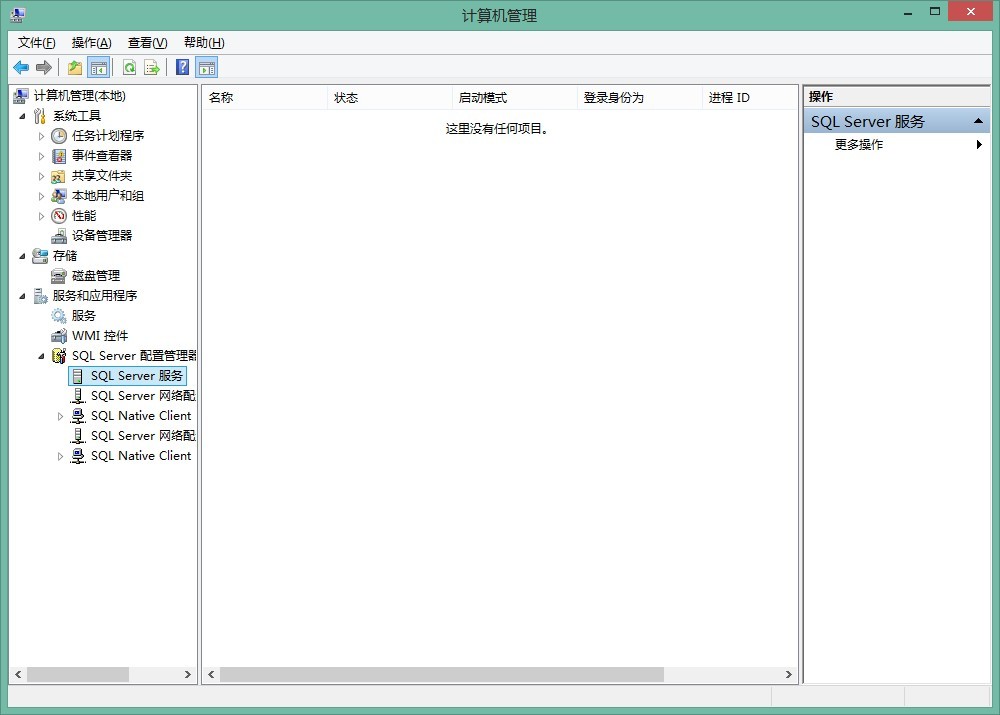Select SQL Server 网络配 directly below SQL Server 服务
Screen dimensions: 1000x715
click(143, 396)
